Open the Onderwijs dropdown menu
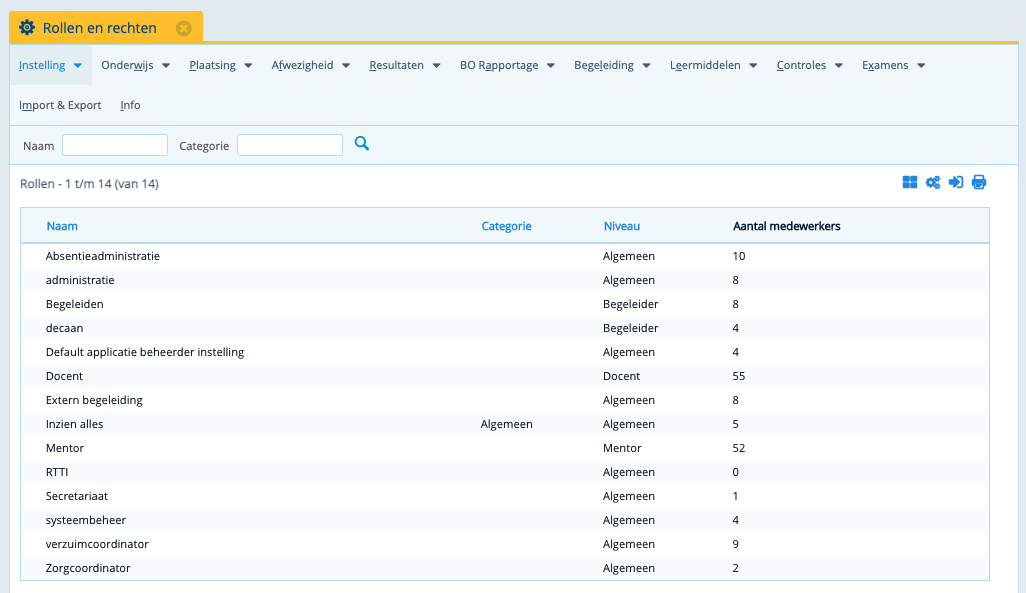 click(x=135, y=65)
